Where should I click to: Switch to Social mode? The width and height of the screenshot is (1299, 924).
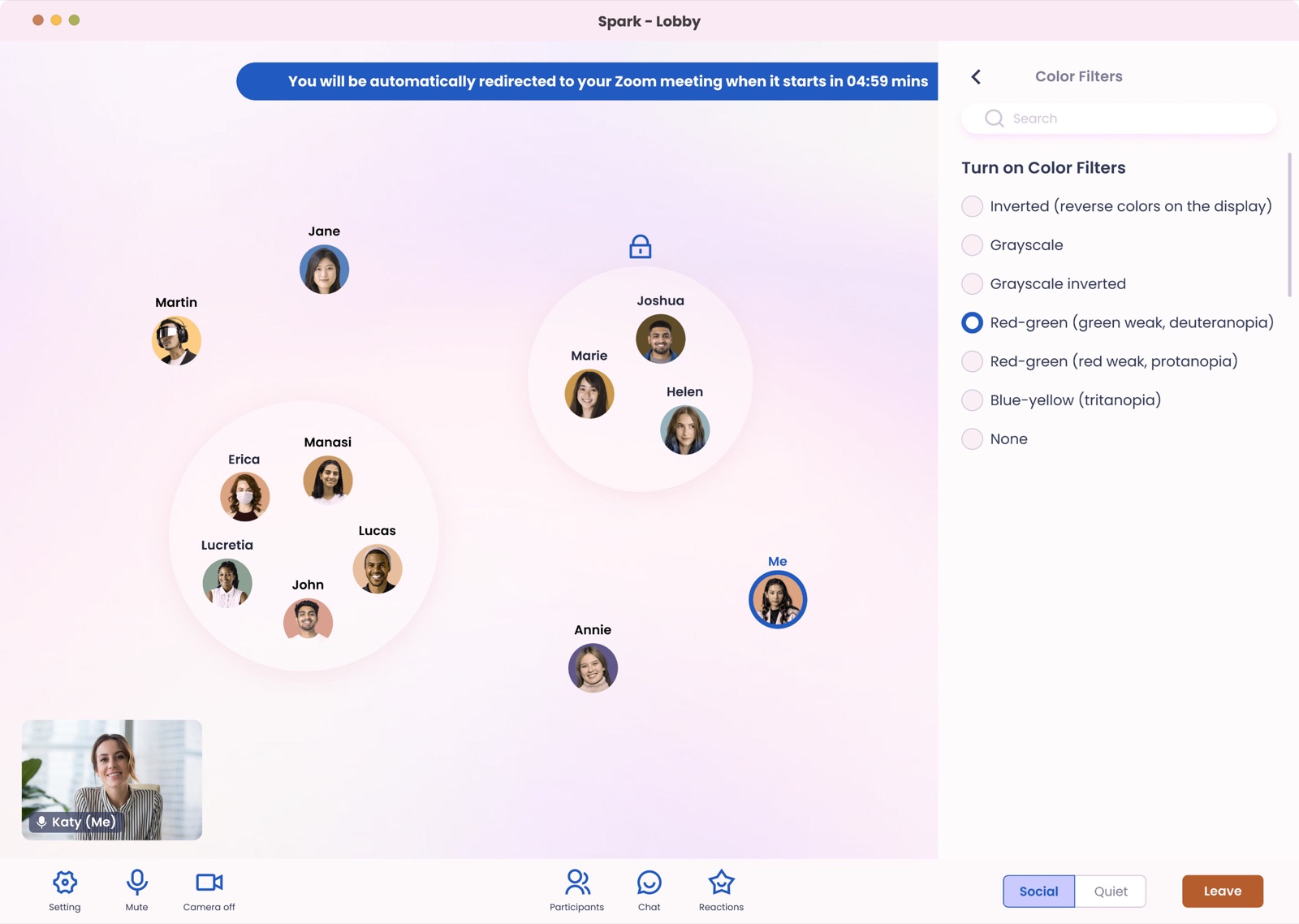(1038, 892)
